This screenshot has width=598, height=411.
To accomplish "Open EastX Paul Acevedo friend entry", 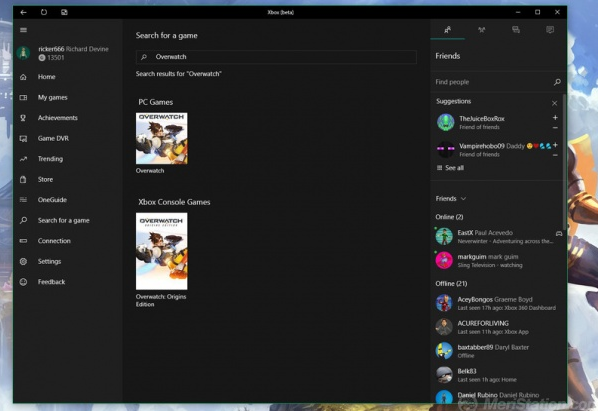I will click(x=498, y=236).
